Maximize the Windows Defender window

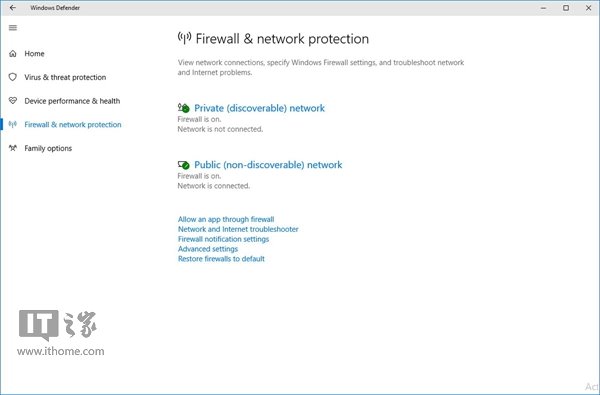click(566, 8)
